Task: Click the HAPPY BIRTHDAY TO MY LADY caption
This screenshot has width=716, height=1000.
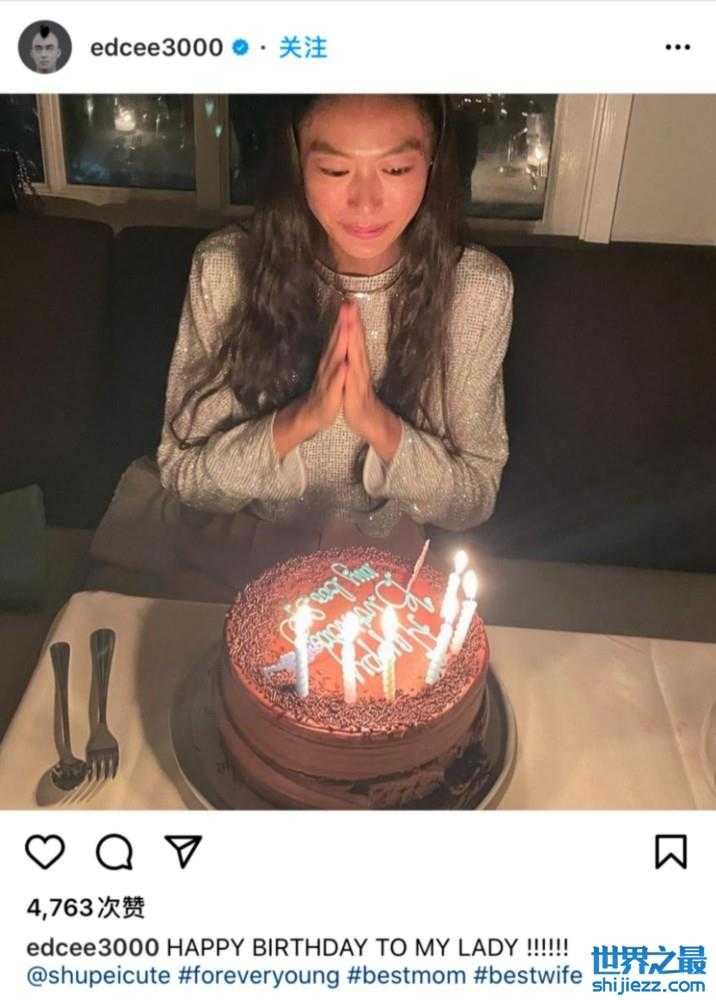Action: pyautogui.click(x=367, y=947)
